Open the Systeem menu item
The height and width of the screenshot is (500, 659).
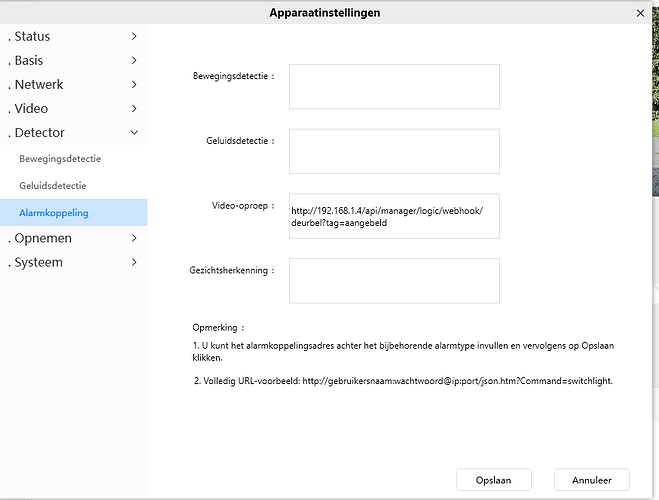[38, 263]
